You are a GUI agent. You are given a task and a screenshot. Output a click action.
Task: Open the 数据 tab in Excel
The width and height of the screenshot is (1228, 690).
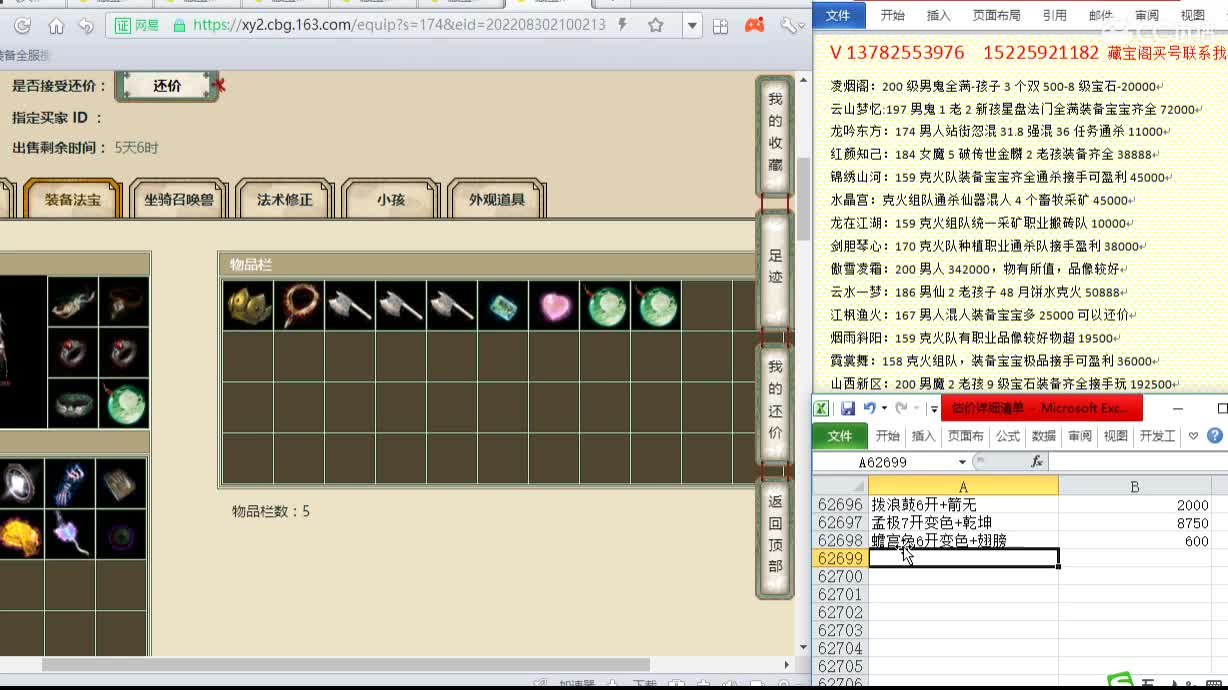(1043, 436)
